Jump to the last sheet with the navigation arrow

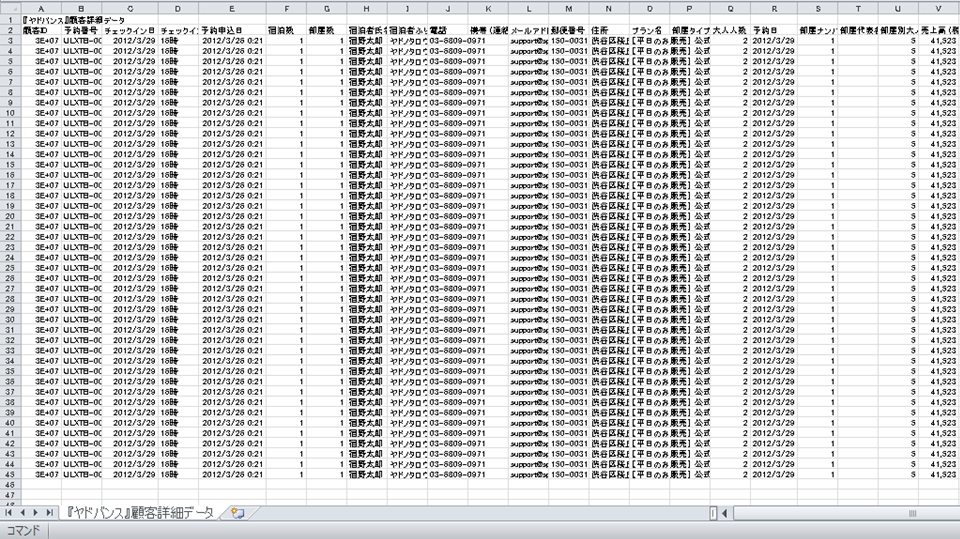click(49, 513)
